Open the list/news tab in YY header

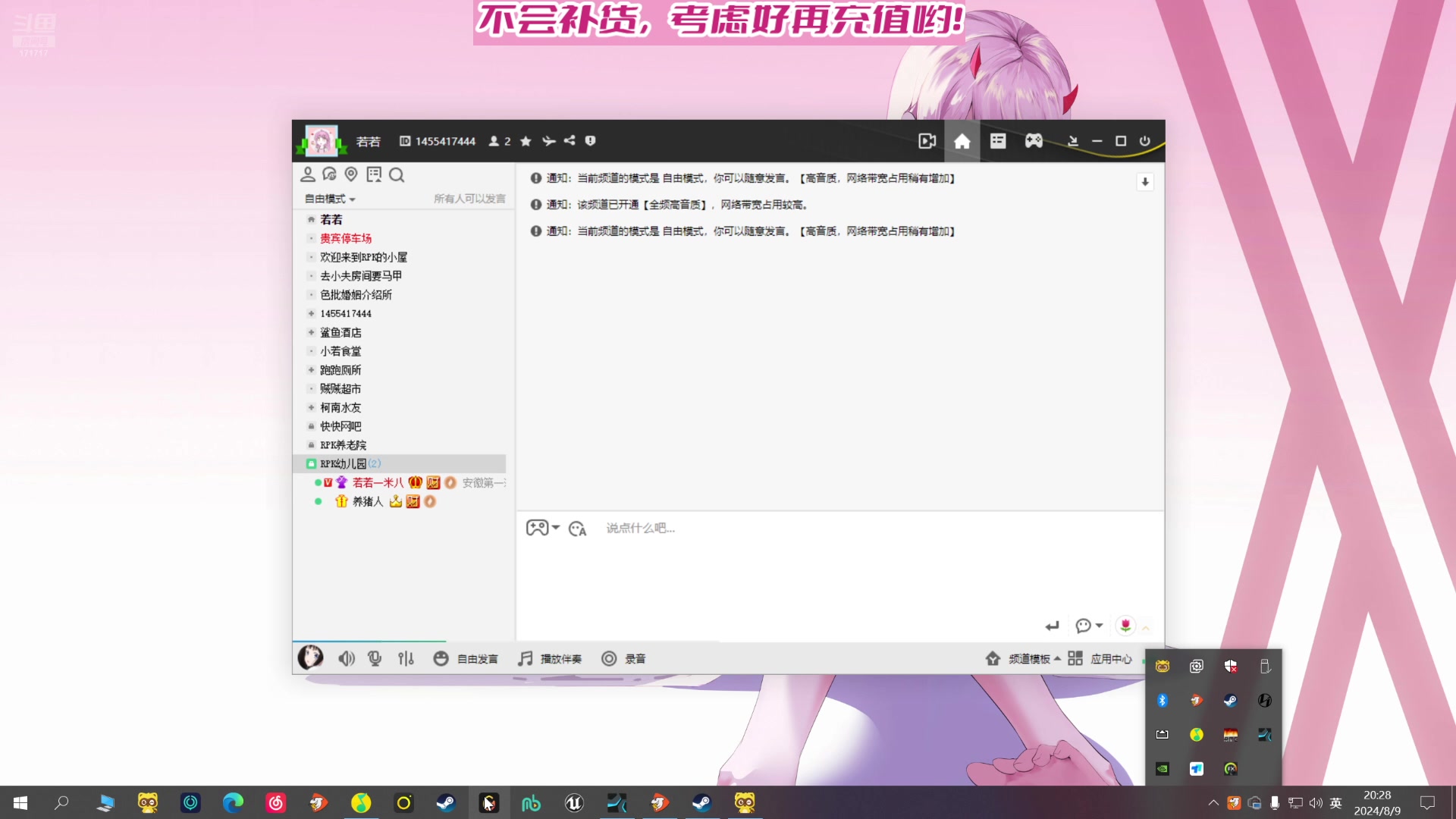tap(998, 141)
